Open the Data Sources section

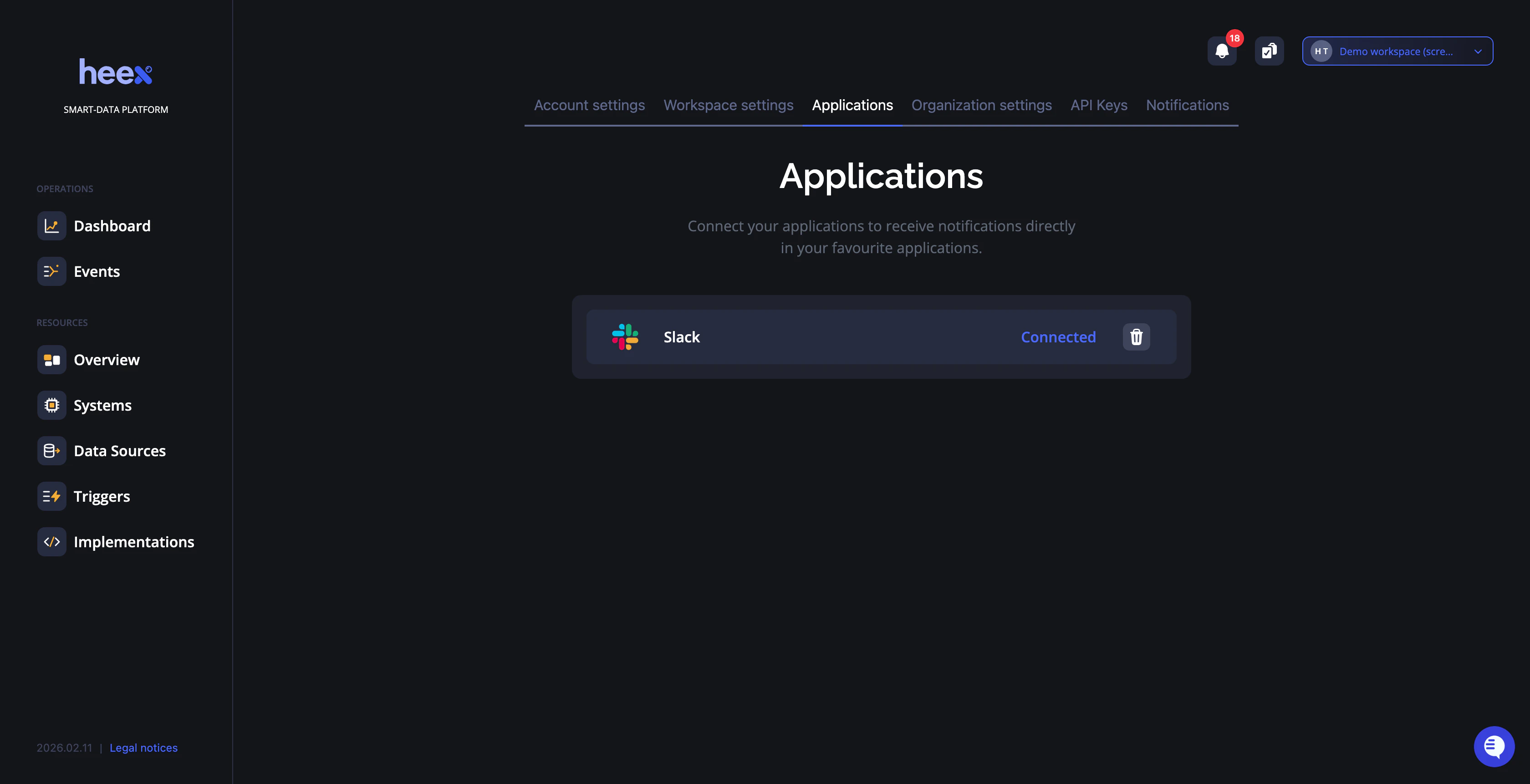click(119, 450)
